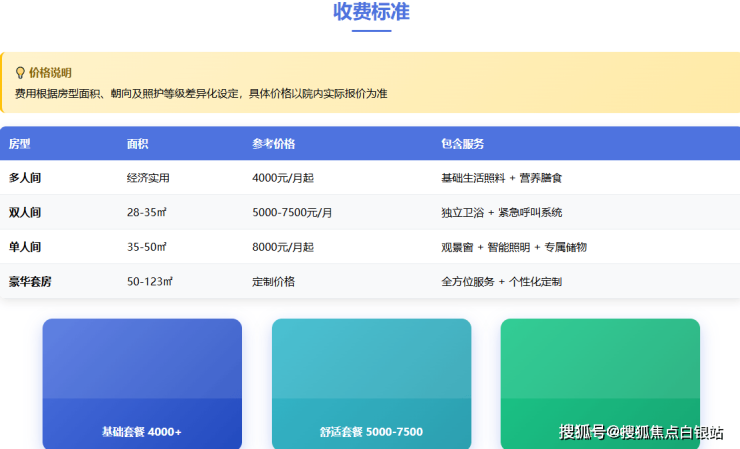Select the 多人间 room type row

pyautogui.click(x=25, y=178)
